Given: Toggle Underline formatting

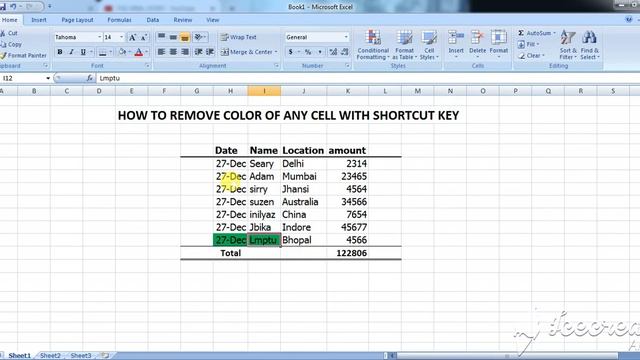Looking at the screenshot, I should [x=83, y=52].
